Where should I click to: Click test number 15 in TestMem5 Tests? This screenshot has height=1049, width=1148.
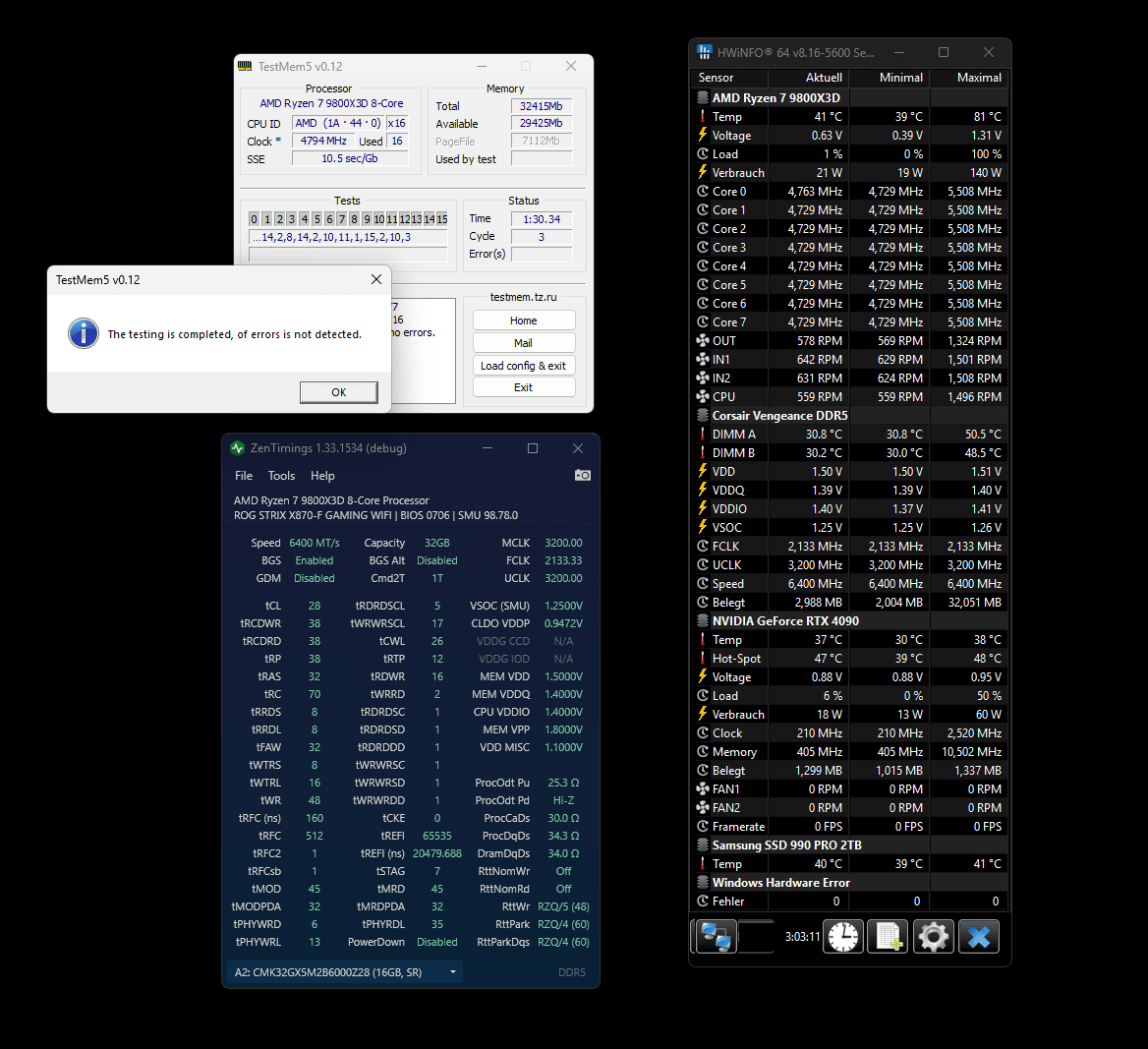[442, 219]
